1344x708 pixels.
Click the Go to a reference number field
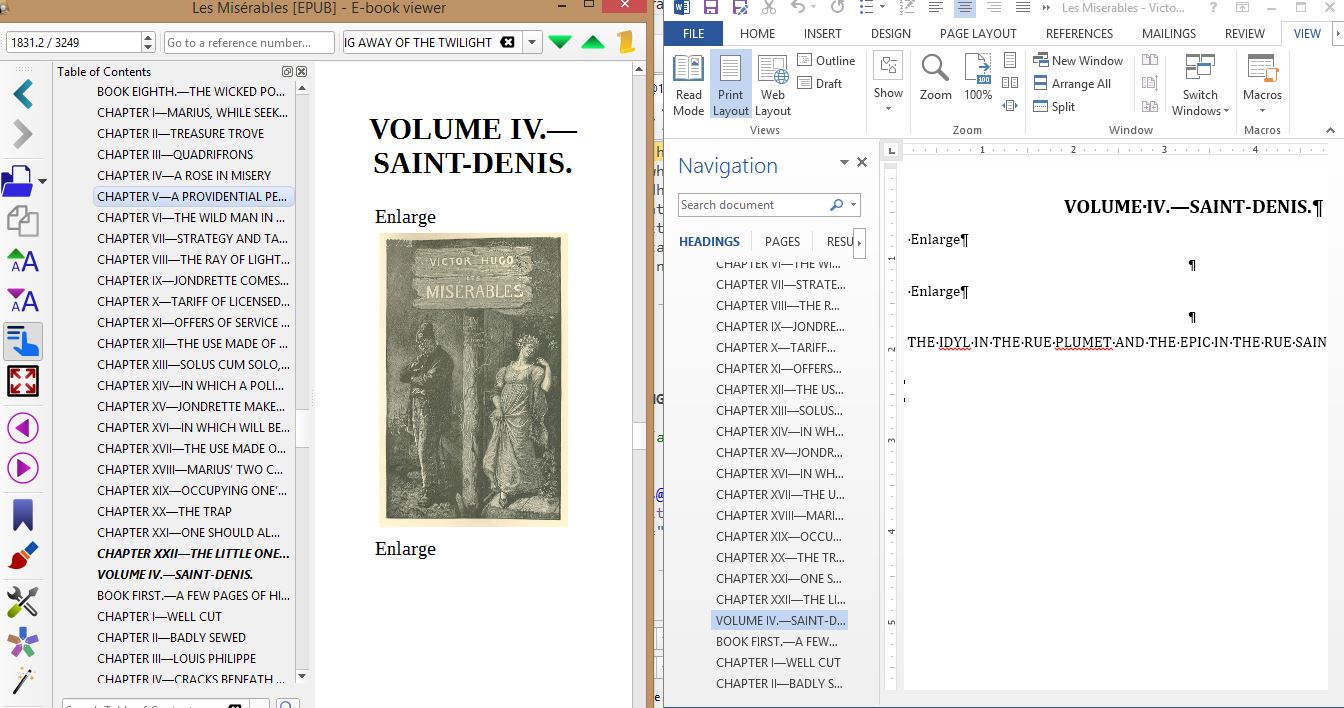point(249,43)
